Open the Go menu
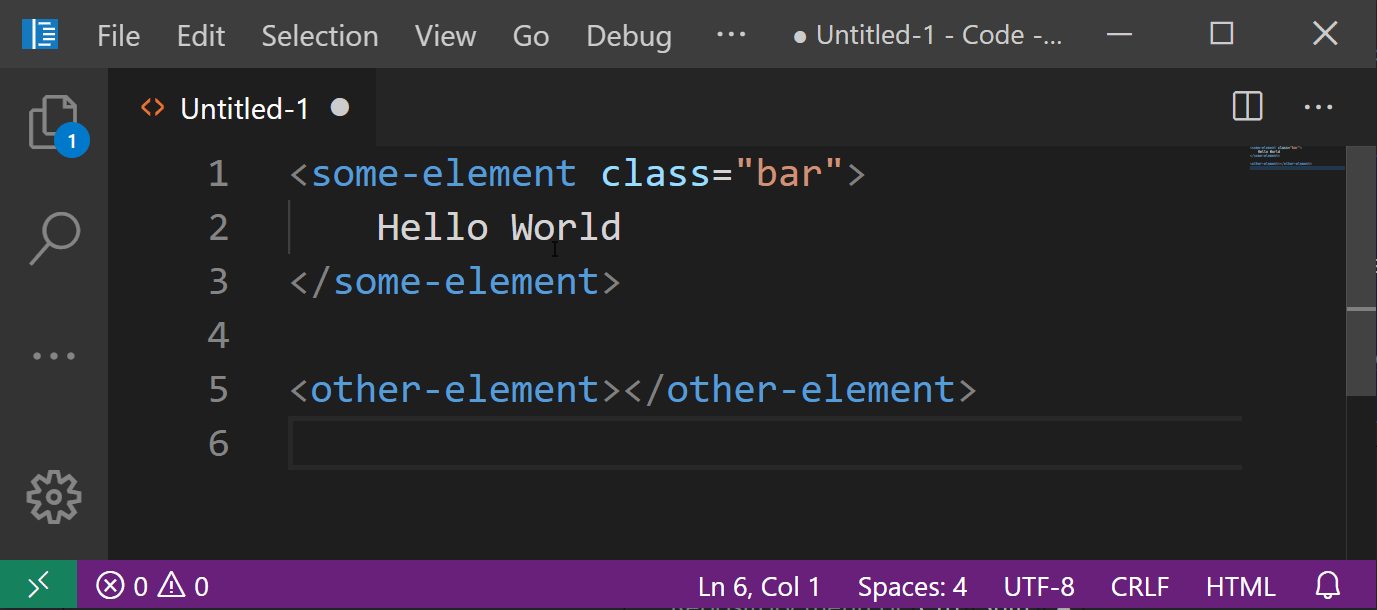 531,36
